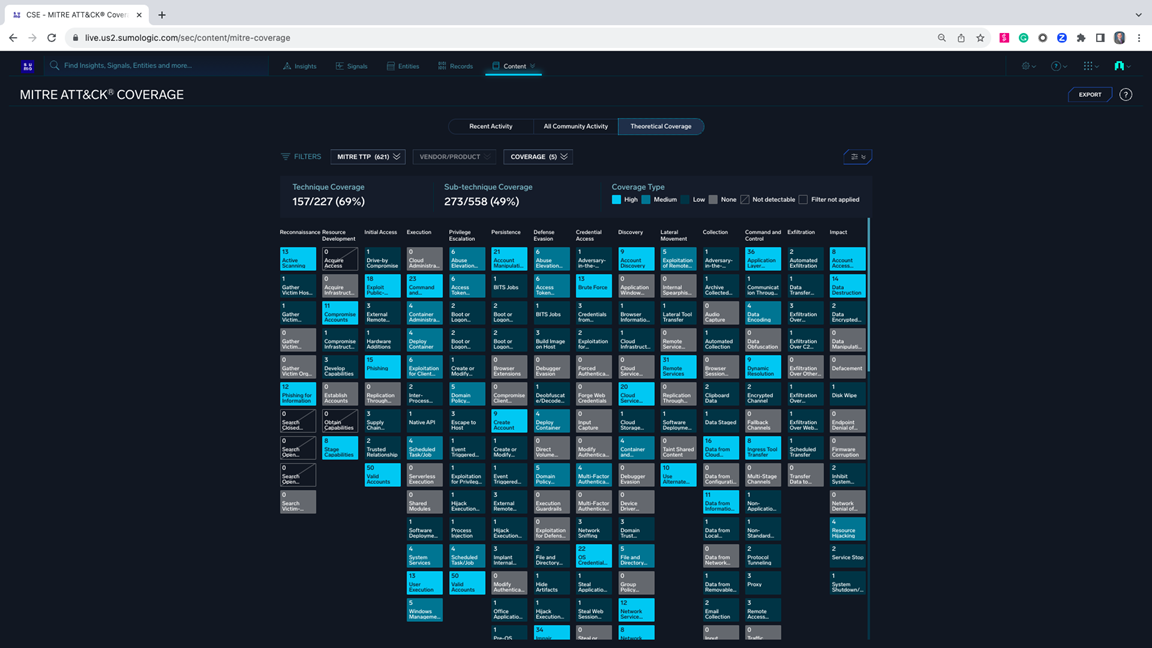Click the question mark beside Export
Screen dimensions: 1152x648
1126,95
